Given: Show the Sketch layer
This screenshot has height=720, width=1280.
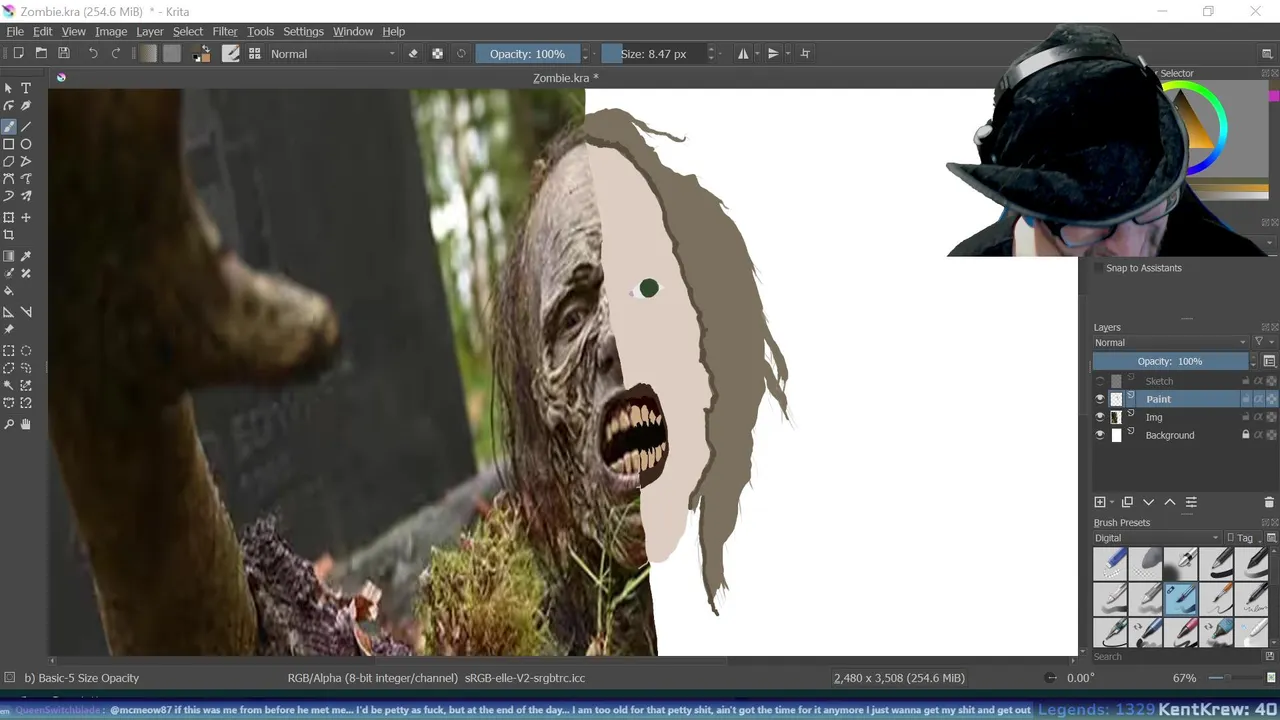Looking at the screenshot, I should pos(1100,381).
